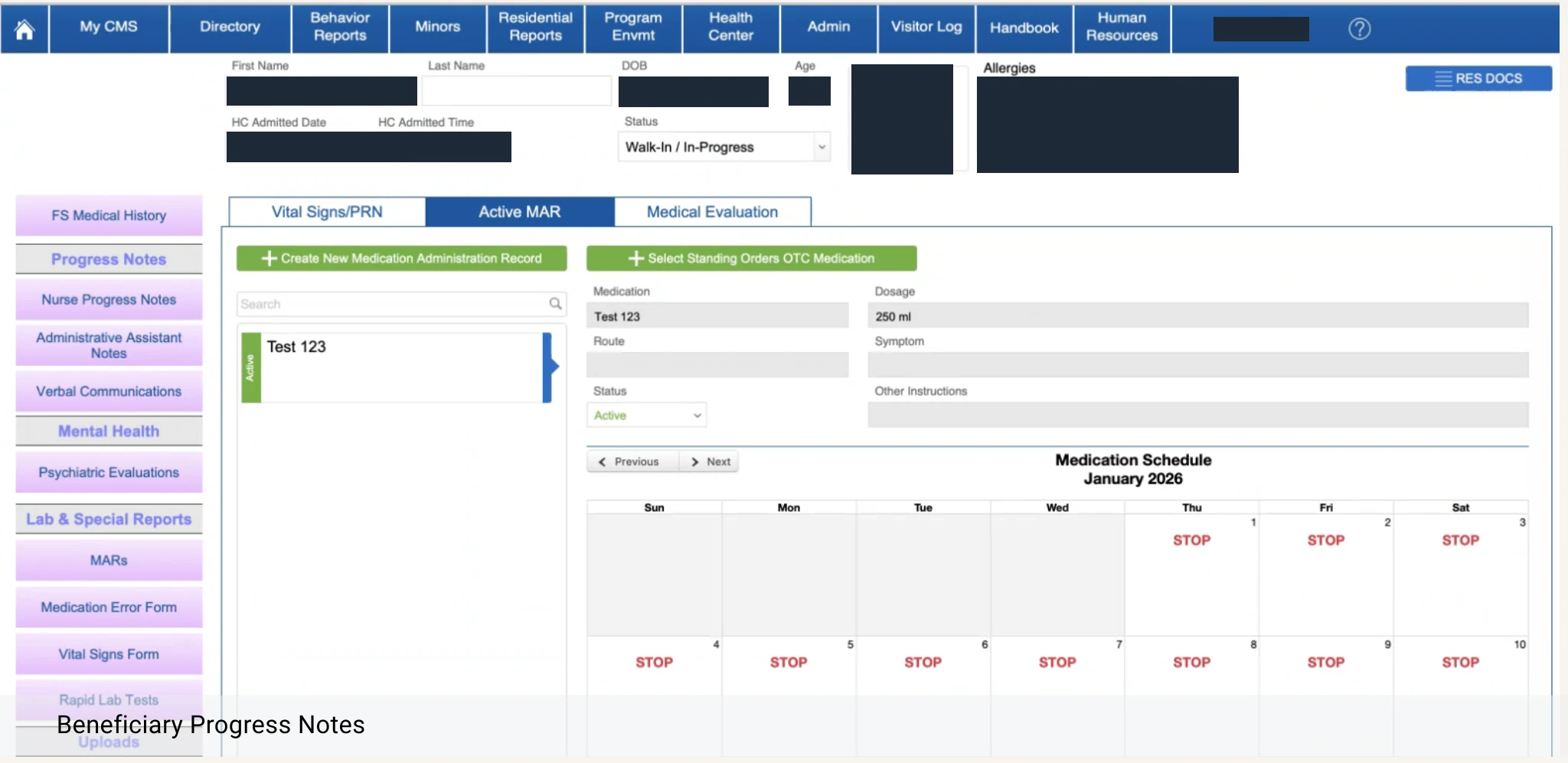Create New Medication Administration Record

point(402,259)
